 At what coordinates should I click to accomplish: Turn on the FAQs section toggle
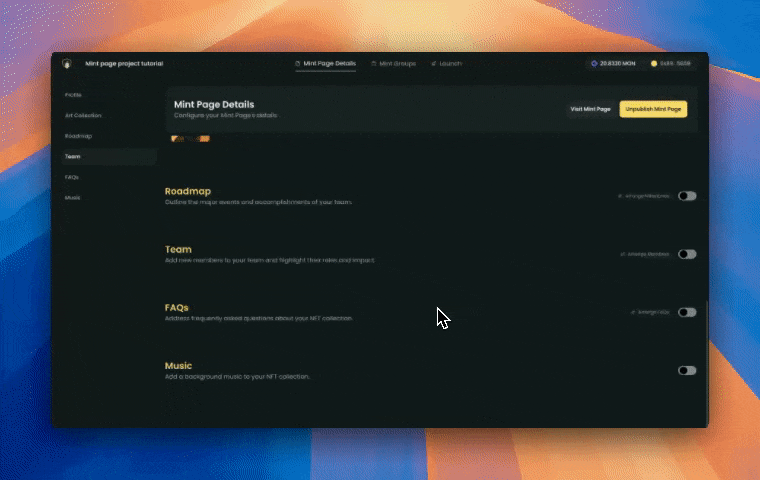[687, 312]
